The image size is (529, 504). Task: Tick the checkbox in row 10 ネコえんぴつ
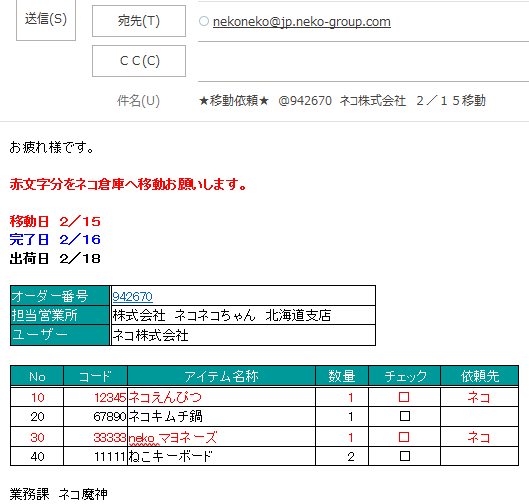404,397
